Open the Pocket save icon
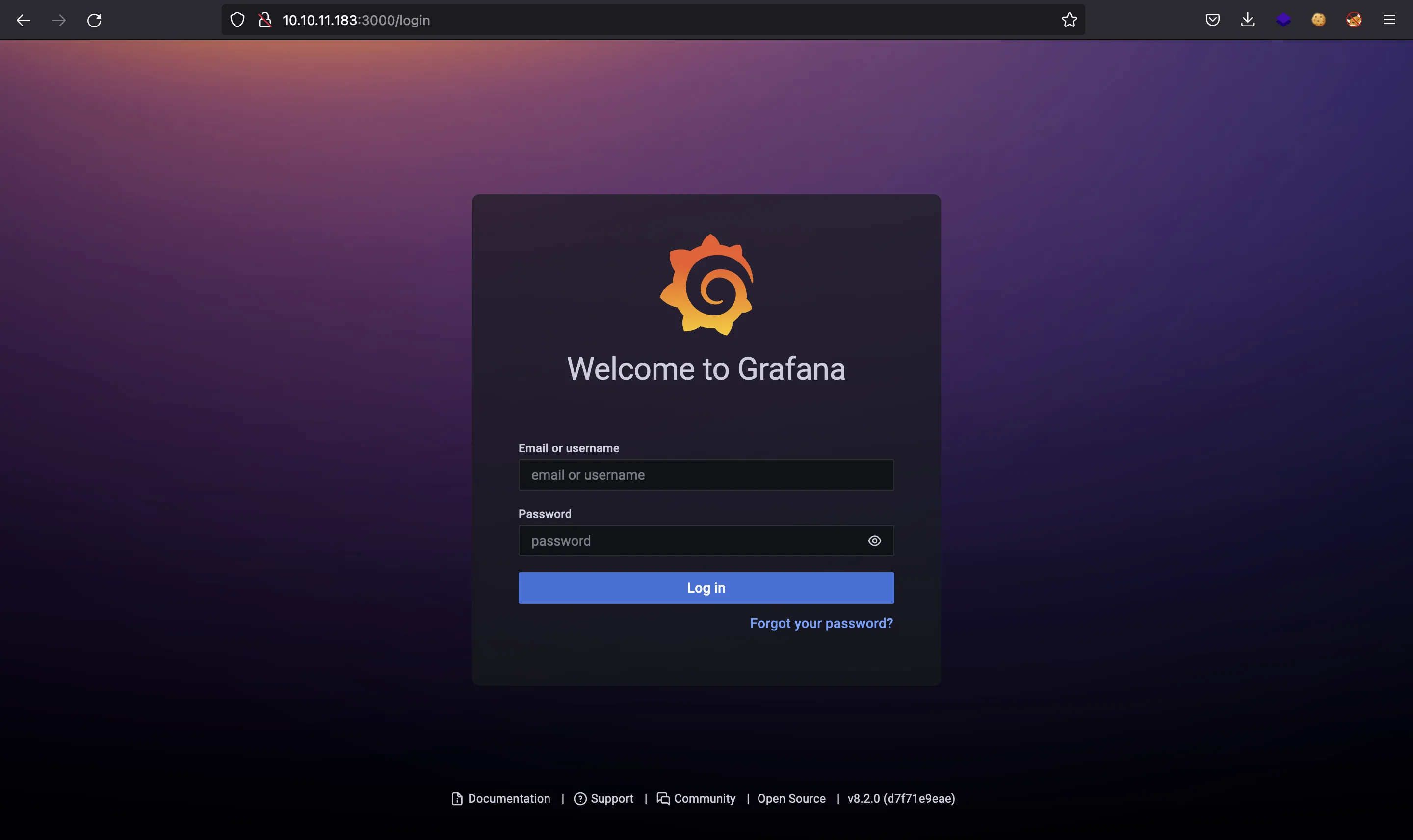 (x=1212, y=20)
